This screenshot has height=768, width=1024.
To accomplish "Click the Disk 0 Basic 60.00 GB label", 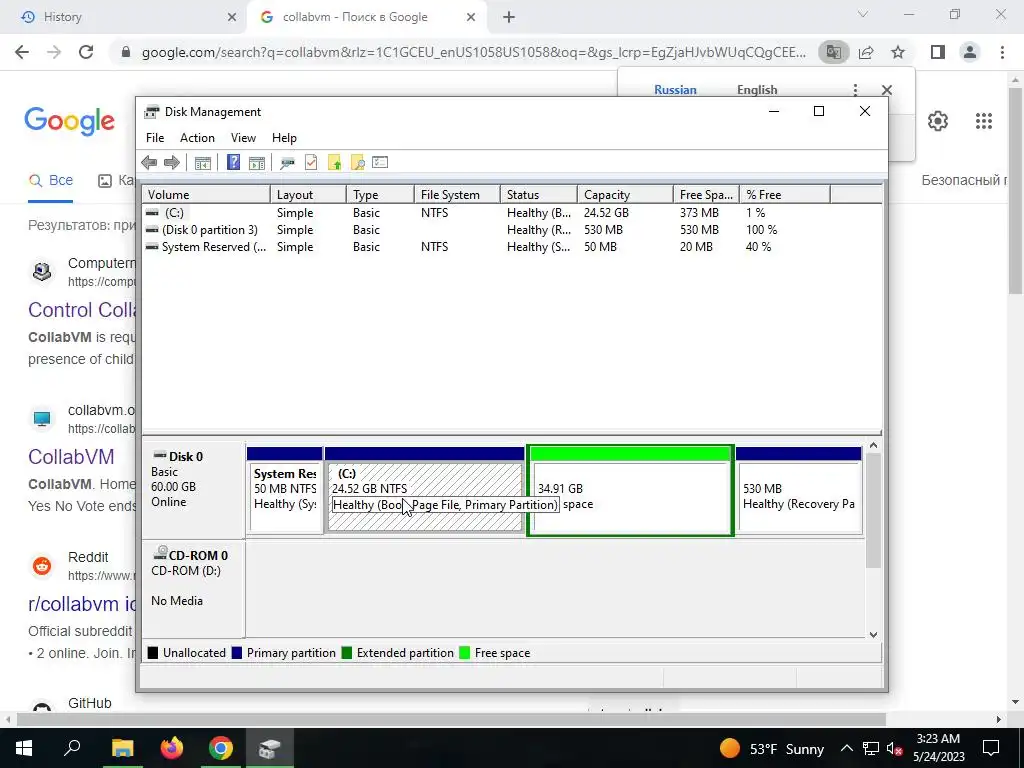I will click(193, 490).
